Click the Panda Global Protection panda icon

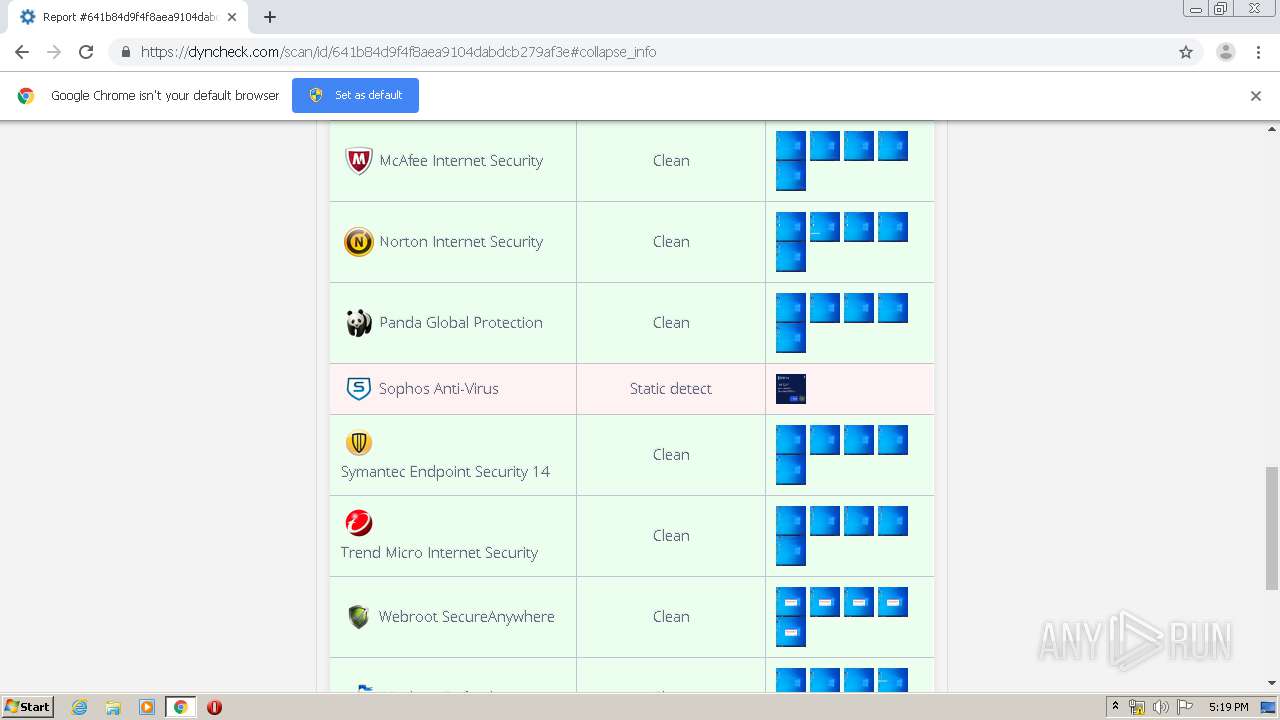point(359,323)
